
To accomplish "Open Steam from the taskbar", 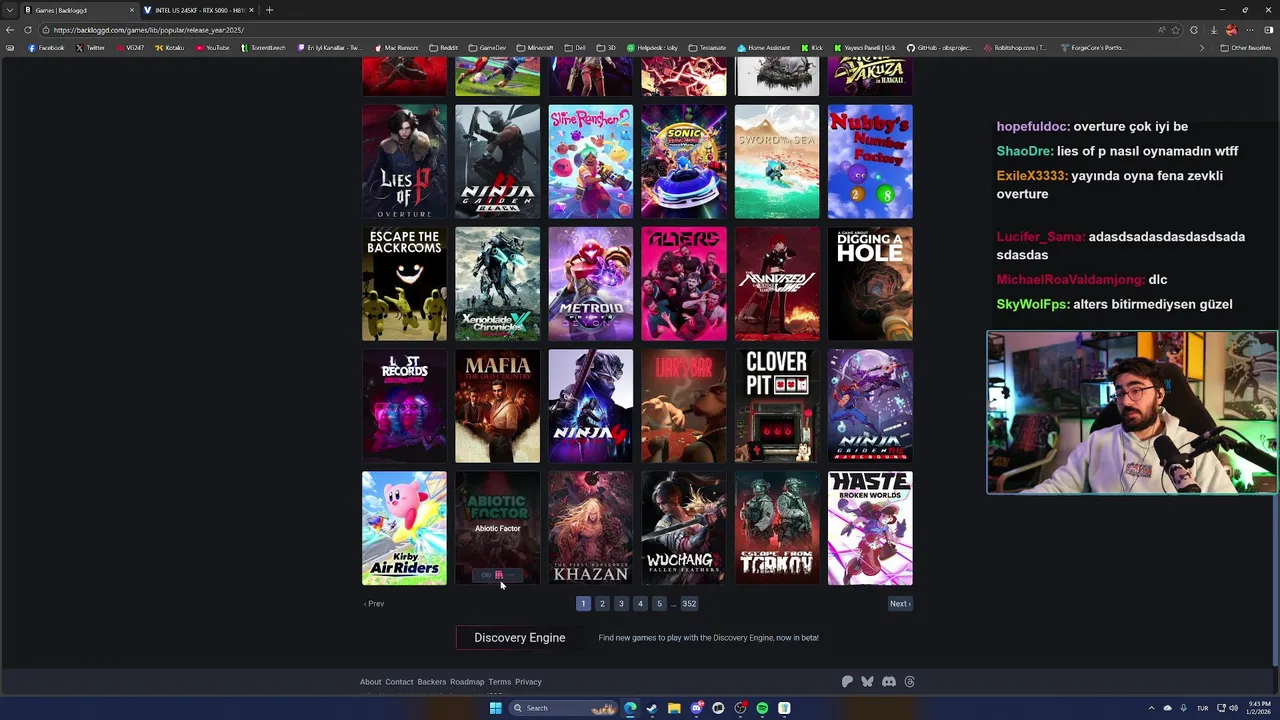I will coord(652,708).
